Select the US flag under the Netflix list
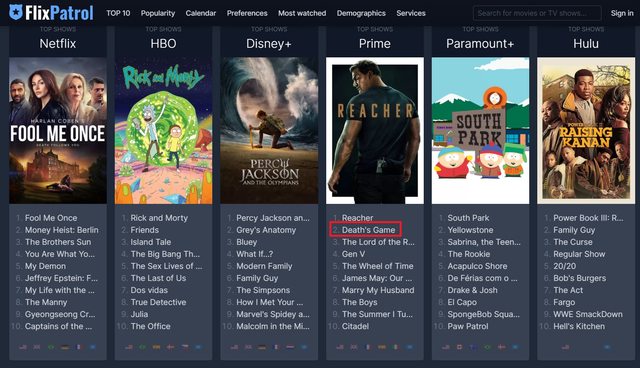640x368 pixels. [x=23, y=347]
